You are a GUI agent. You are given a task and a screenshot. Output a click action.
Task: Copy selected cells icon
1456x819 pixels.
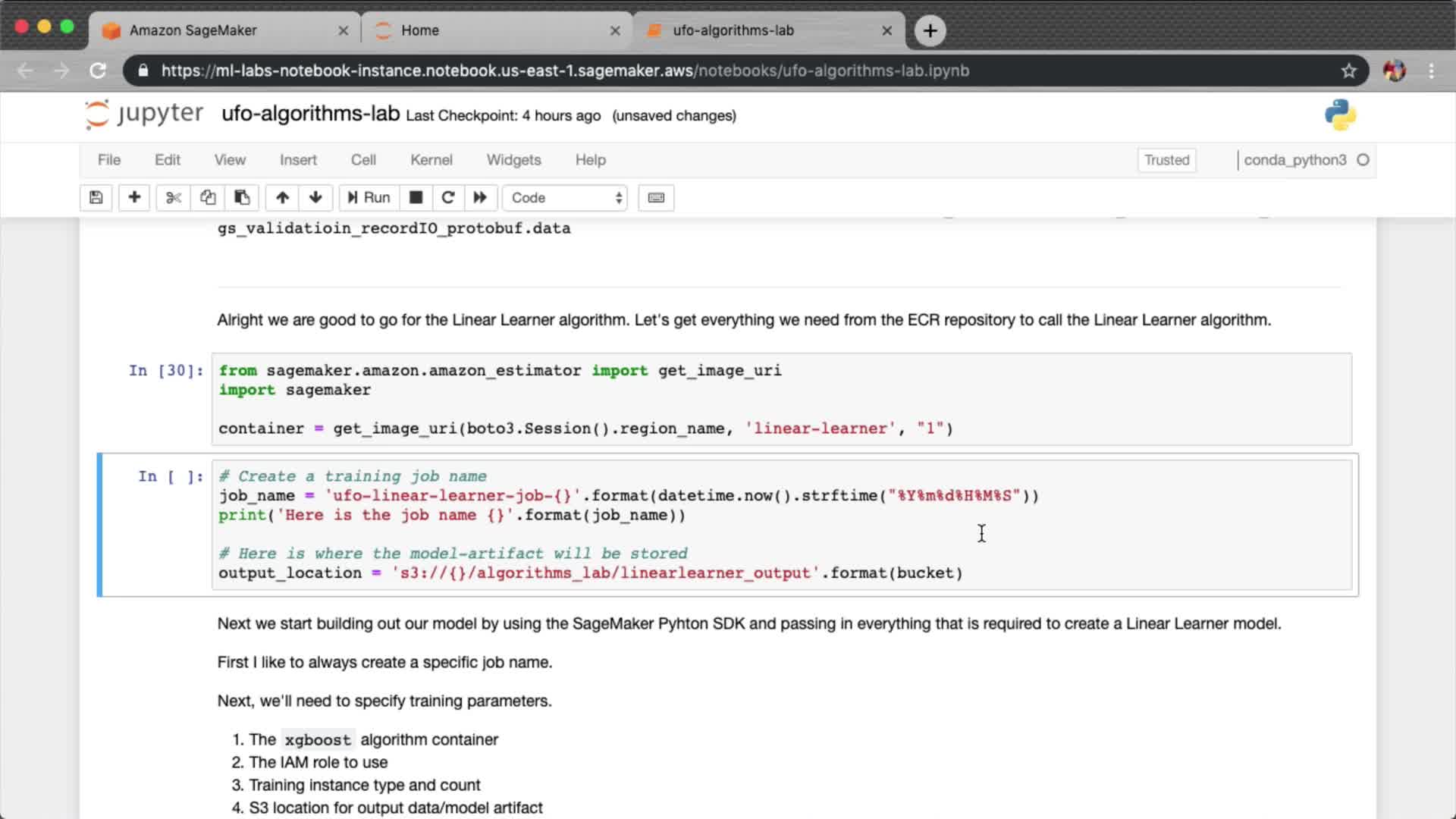[x=208, y=198]
